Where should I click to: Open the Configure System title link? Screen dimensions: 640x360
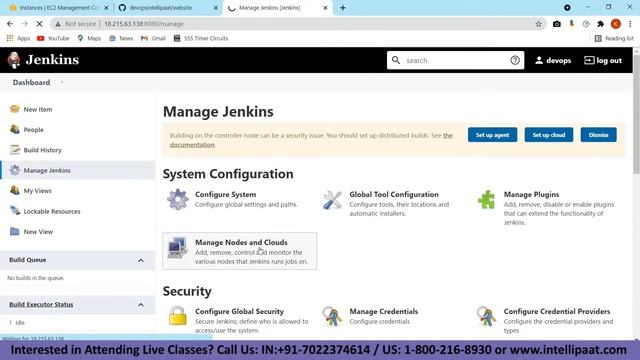(x=226, y=194)
